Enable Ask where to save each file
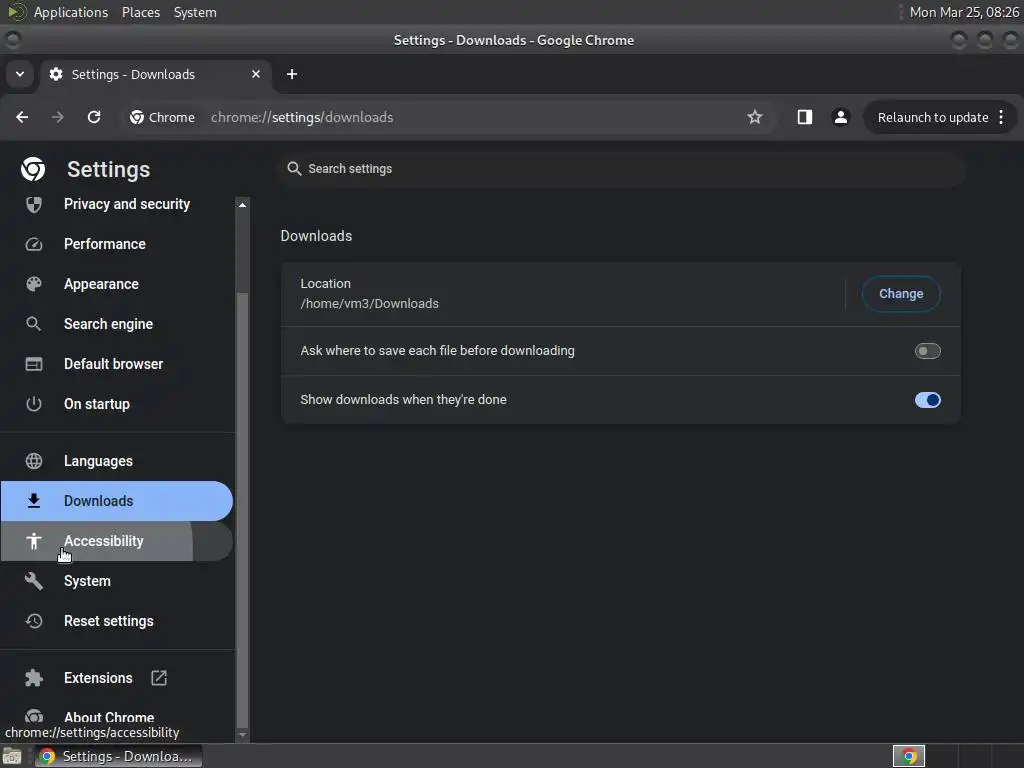The image size is (1024, 768). pos(927,351)
